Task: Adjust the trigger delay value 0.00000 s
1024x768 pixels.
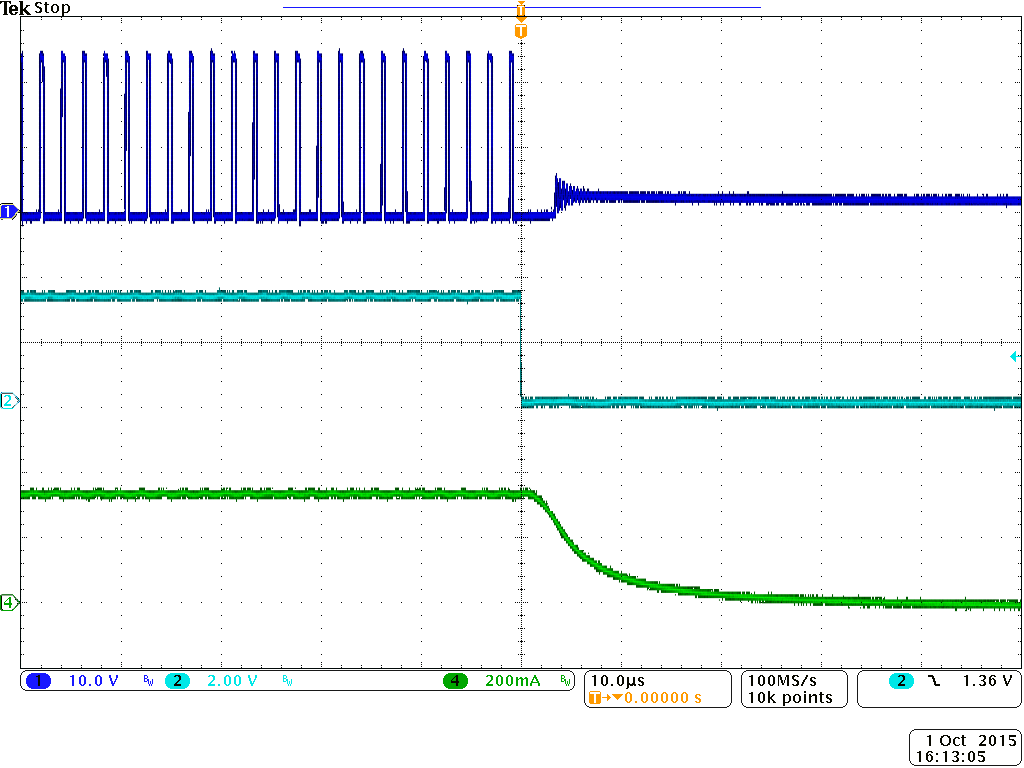Action: tap(662, 698)
